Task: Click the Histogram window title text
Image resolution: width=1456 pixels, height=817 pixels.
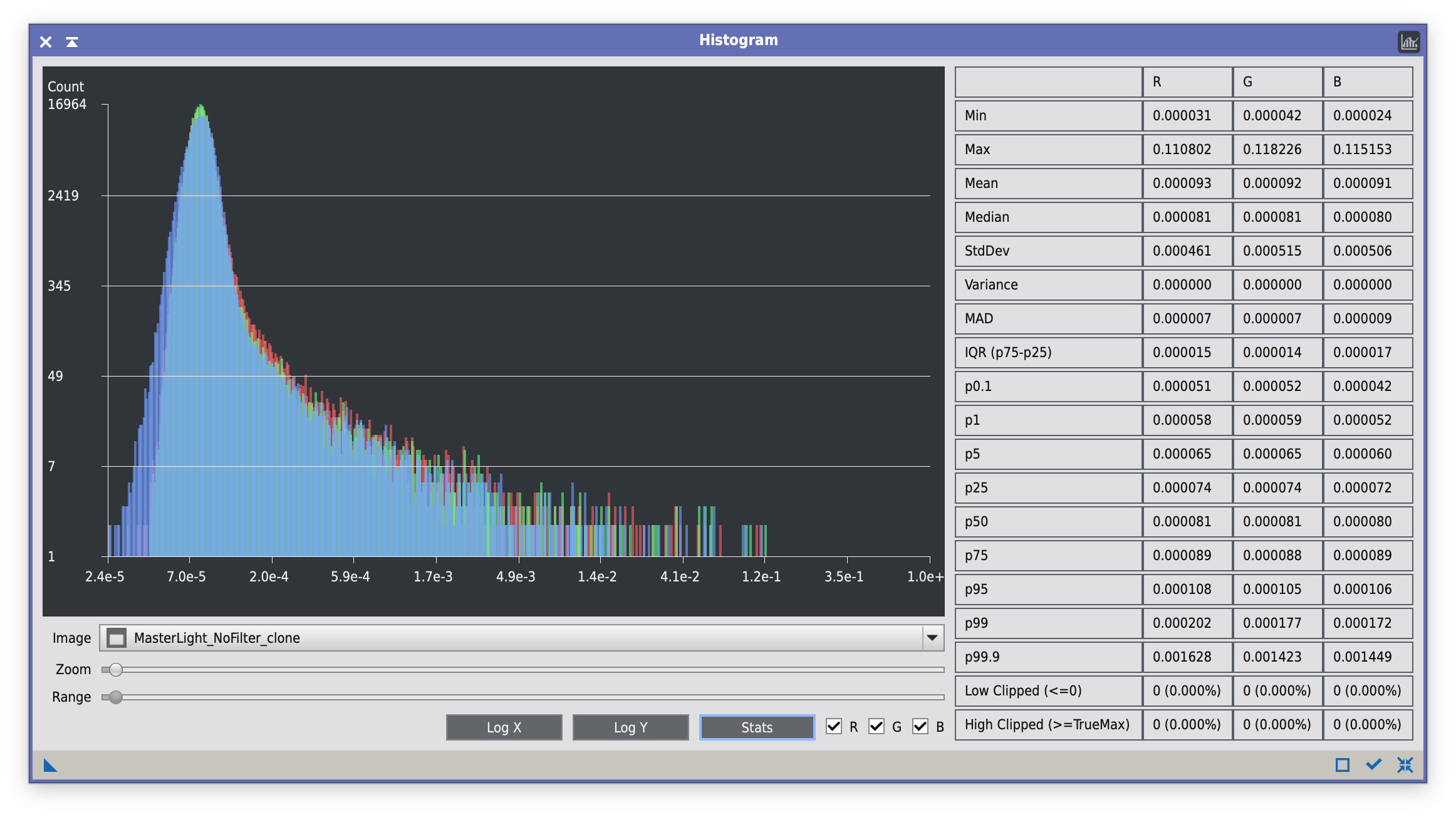Action: tap(738, 40)
